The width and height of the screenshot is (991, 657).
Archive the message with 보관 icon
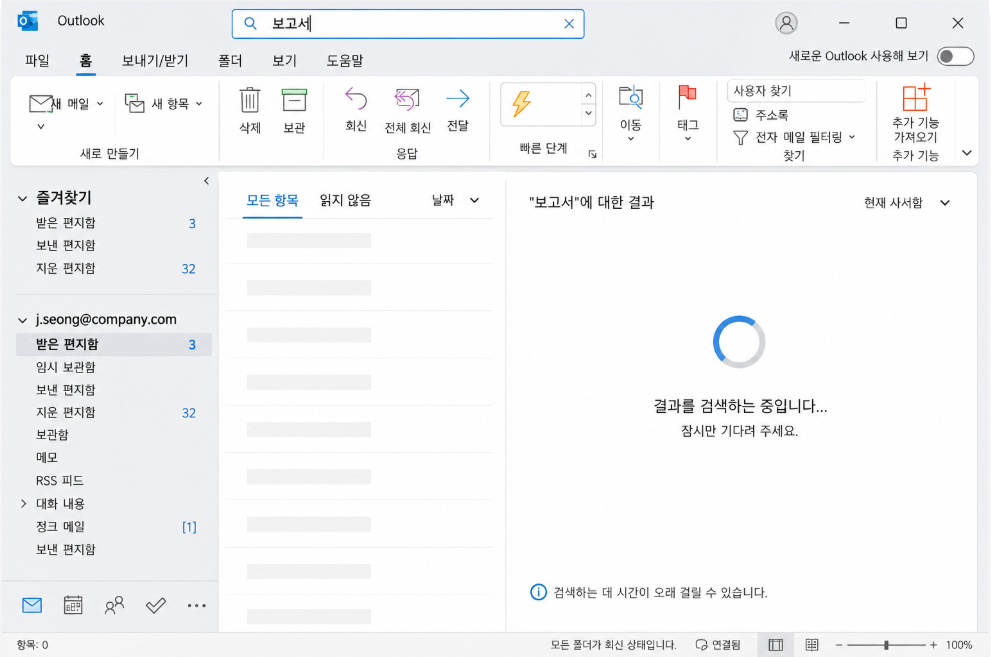[294, 100]
